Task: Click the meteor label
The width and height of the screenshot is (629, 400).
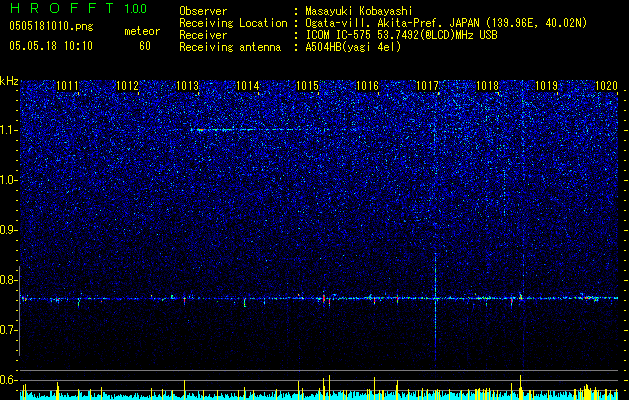Action: (142, 31)
